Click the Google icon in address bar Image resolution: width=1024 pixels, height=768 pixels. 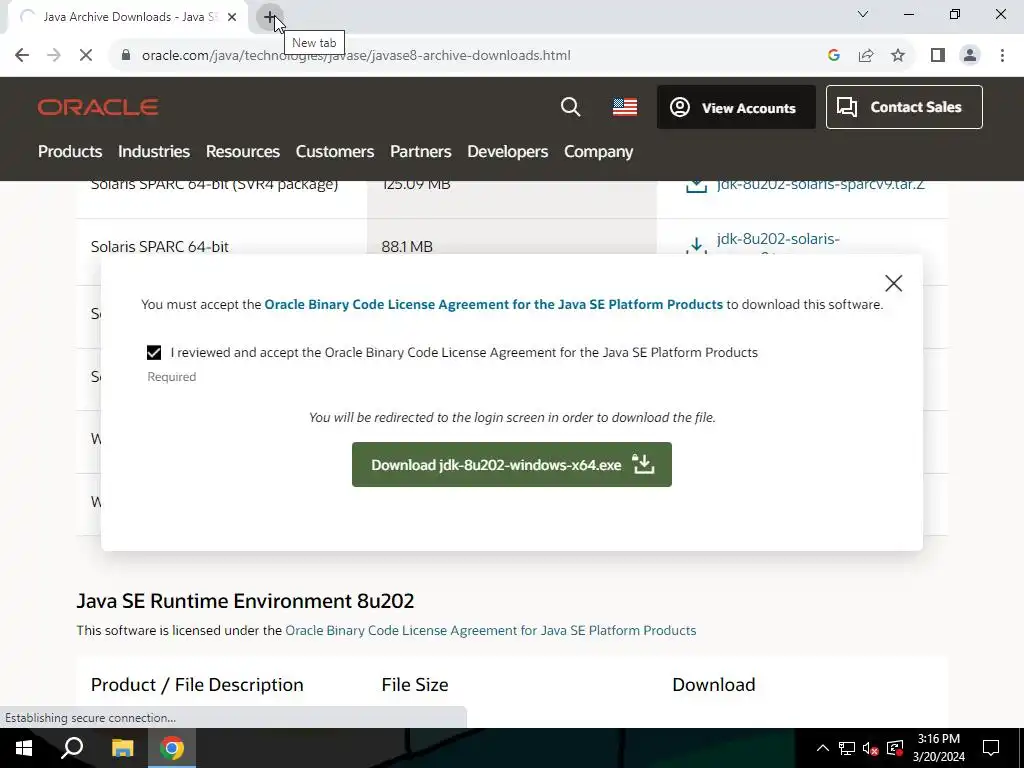[x=833, y=56]
